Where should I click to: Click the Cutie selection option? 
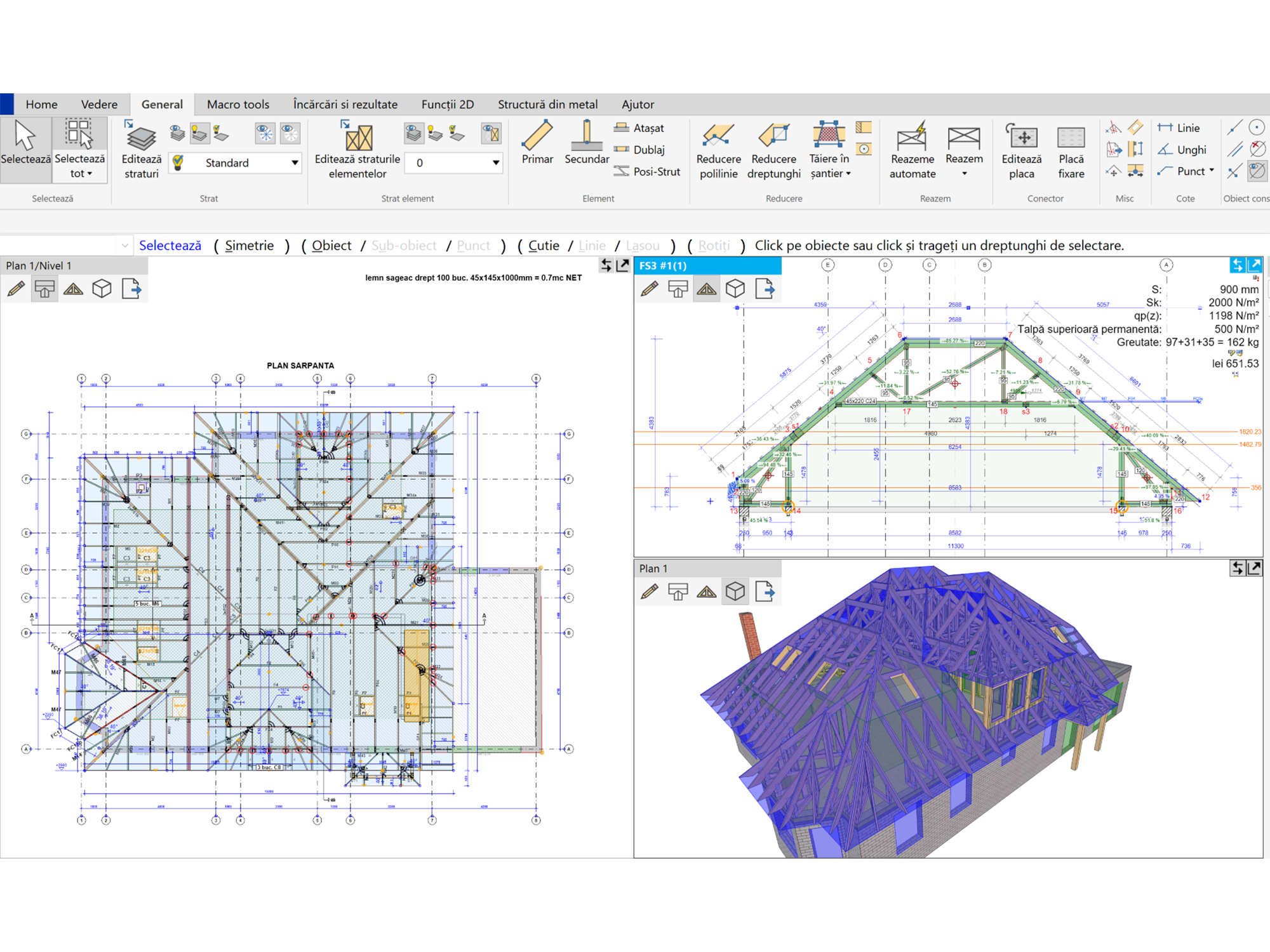point(544,246)
